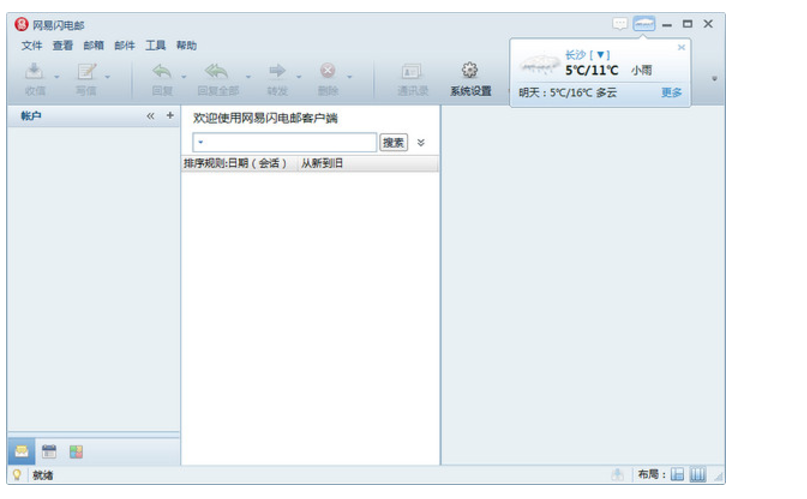Viewport: 807px width, 499px height.
Task: Select the first layout icon beside 布局
Action: click(677, 474)
